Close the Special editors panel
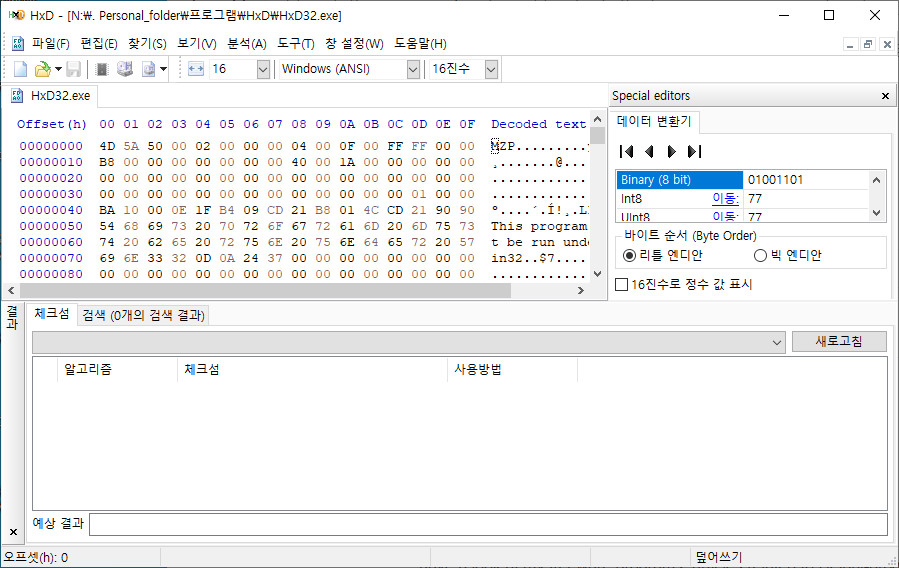Viewport: 899px width, 568px height. click(885, 96)
